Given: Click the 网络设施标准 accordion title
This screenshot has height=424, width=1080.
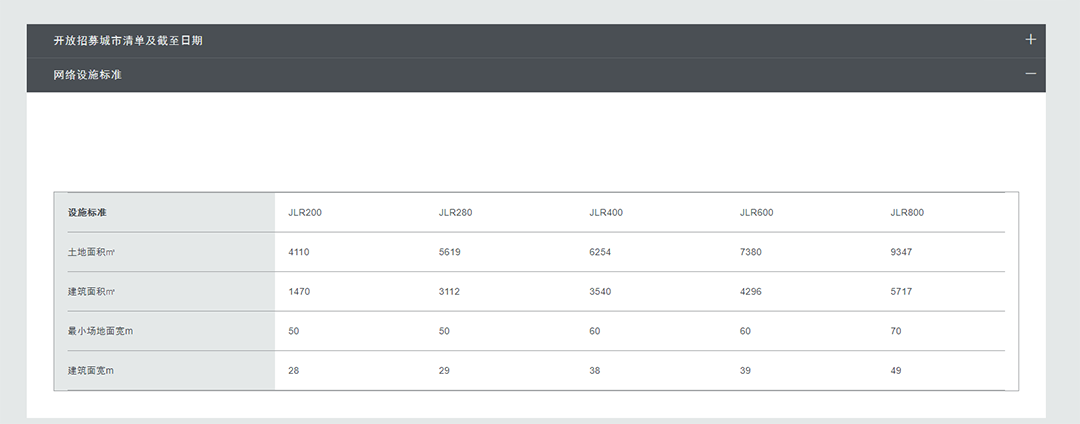Looking at the screenshot, I should click(x=88, y=75).
